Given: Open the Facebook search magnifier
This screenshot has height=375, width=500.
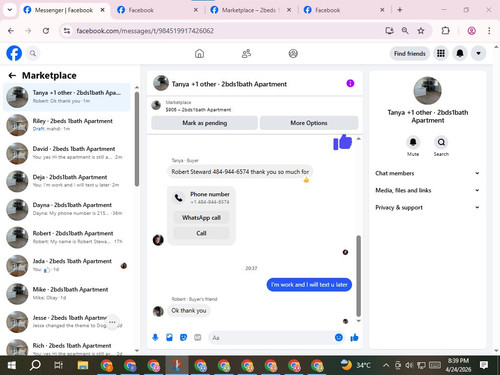Looking at the screenshot, I should click(33, 53).
